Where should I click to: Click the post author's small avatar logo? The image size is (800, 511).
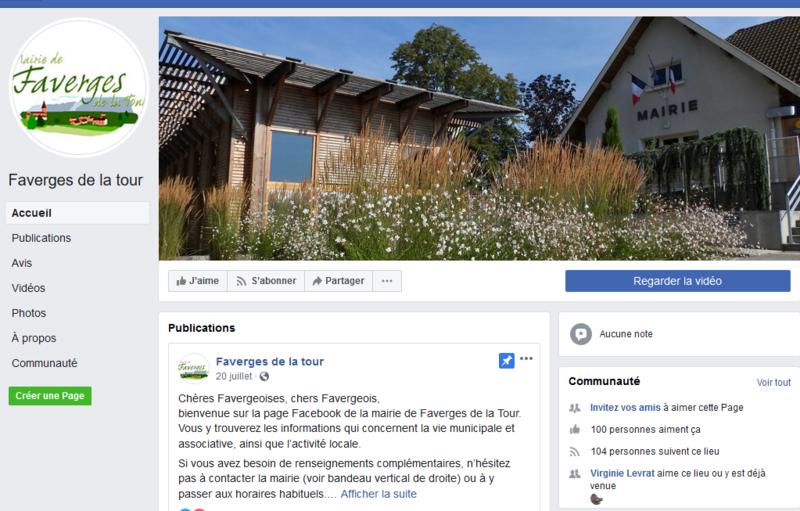tap(194, 368)
